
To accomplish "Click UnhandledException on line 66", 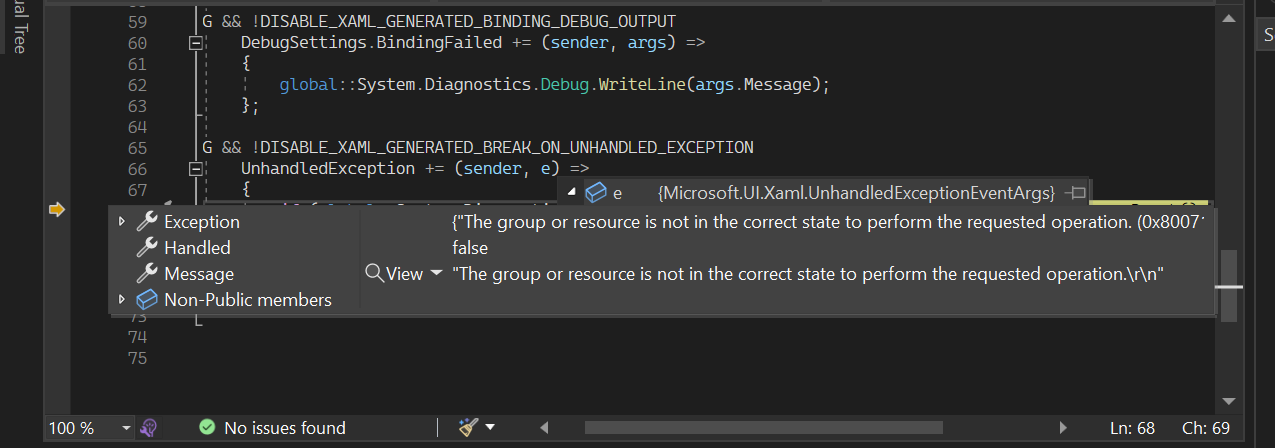I will coord(328,169).
